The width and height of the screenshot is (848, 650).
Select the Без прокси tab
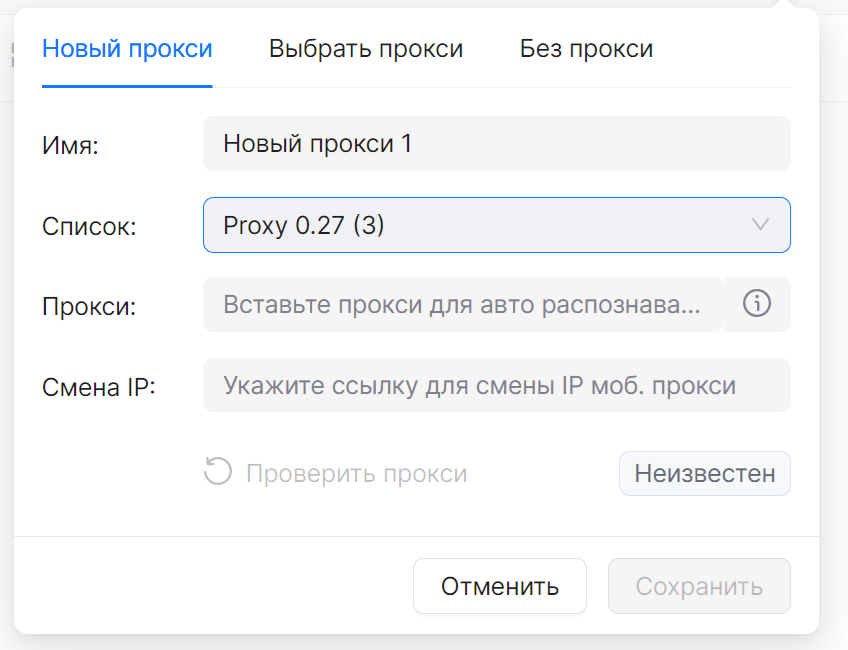pos(586,49)
